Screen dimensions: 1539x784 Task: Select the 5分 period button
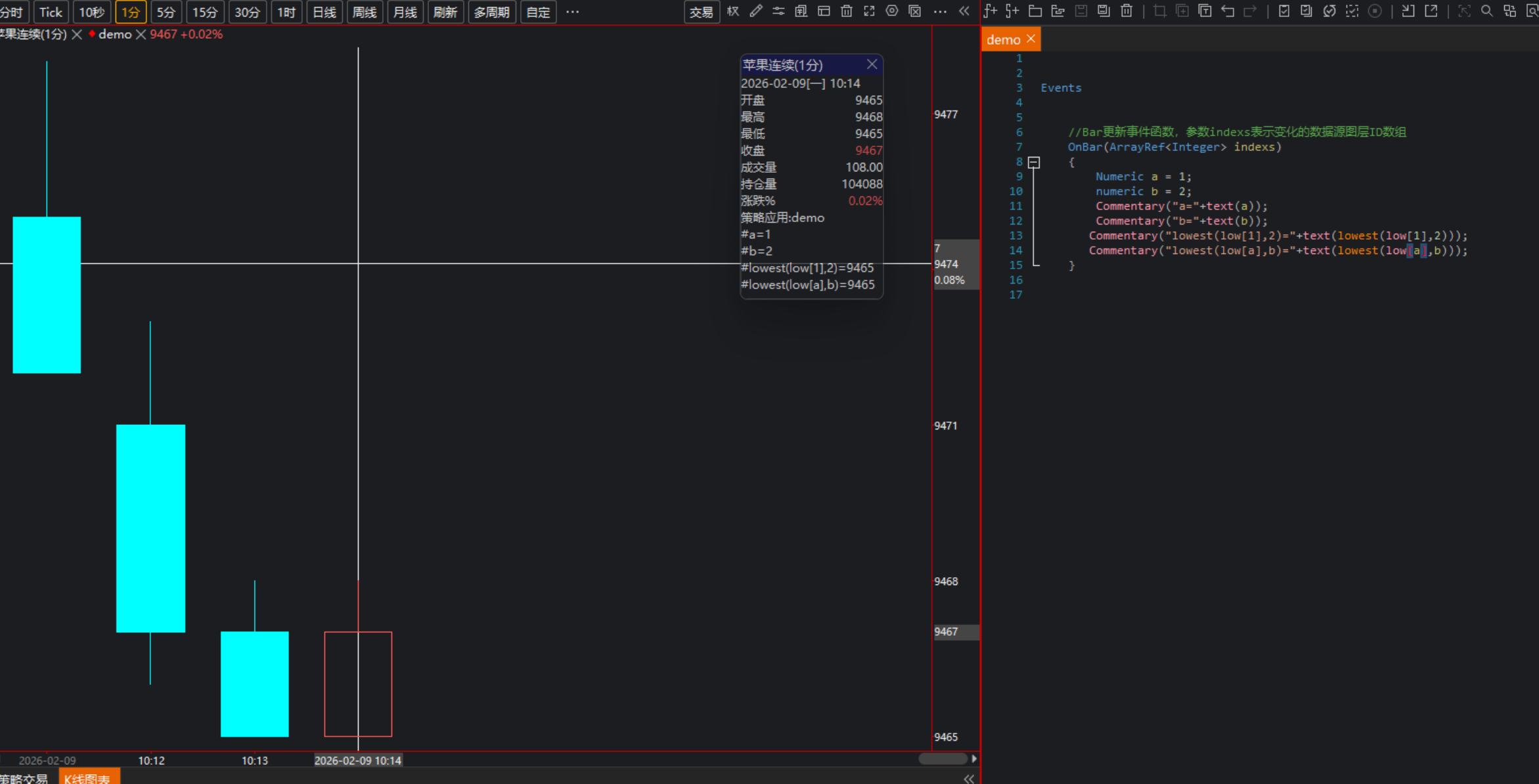click(x=166, y=12)
